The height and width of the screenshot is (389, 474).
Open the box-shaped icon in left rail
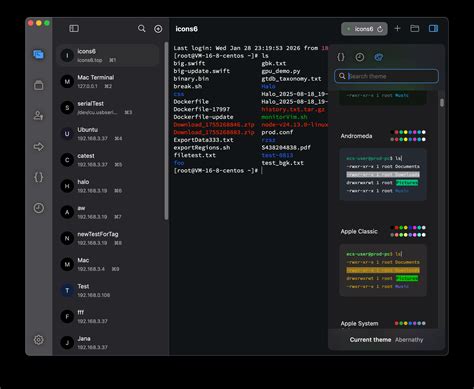tap(39, 85)
